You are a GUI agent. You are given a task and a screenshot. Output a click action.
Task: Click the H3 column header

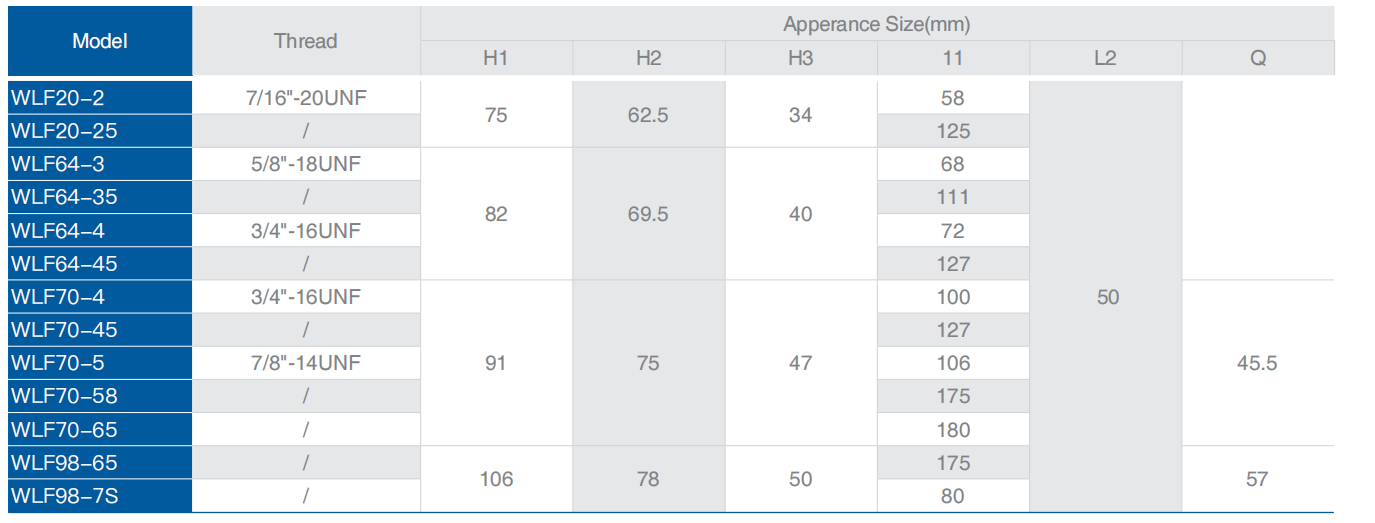800,58
